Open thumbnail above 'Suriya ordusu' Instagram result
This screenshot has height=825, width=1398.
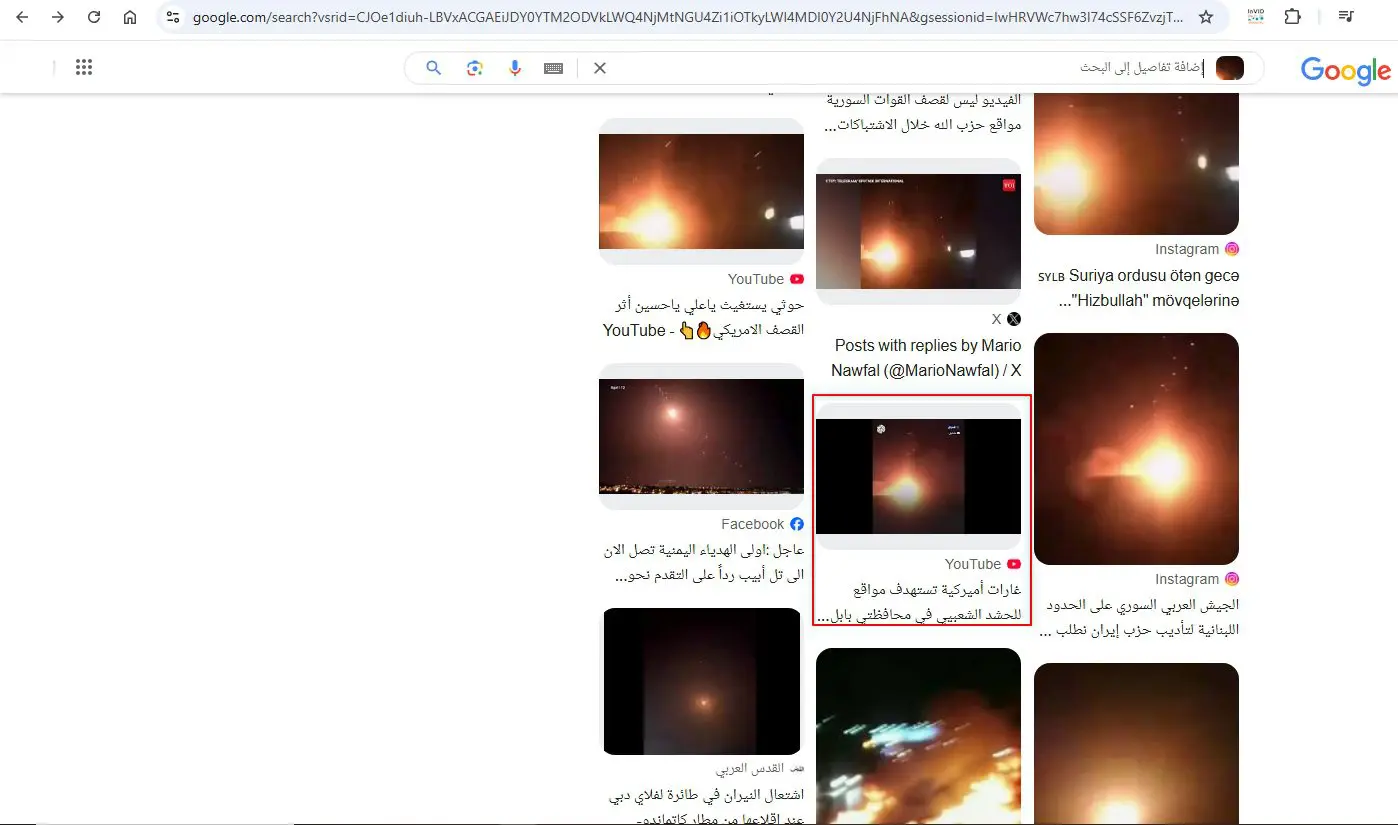pyautogui.click(x=1136, y=163)
